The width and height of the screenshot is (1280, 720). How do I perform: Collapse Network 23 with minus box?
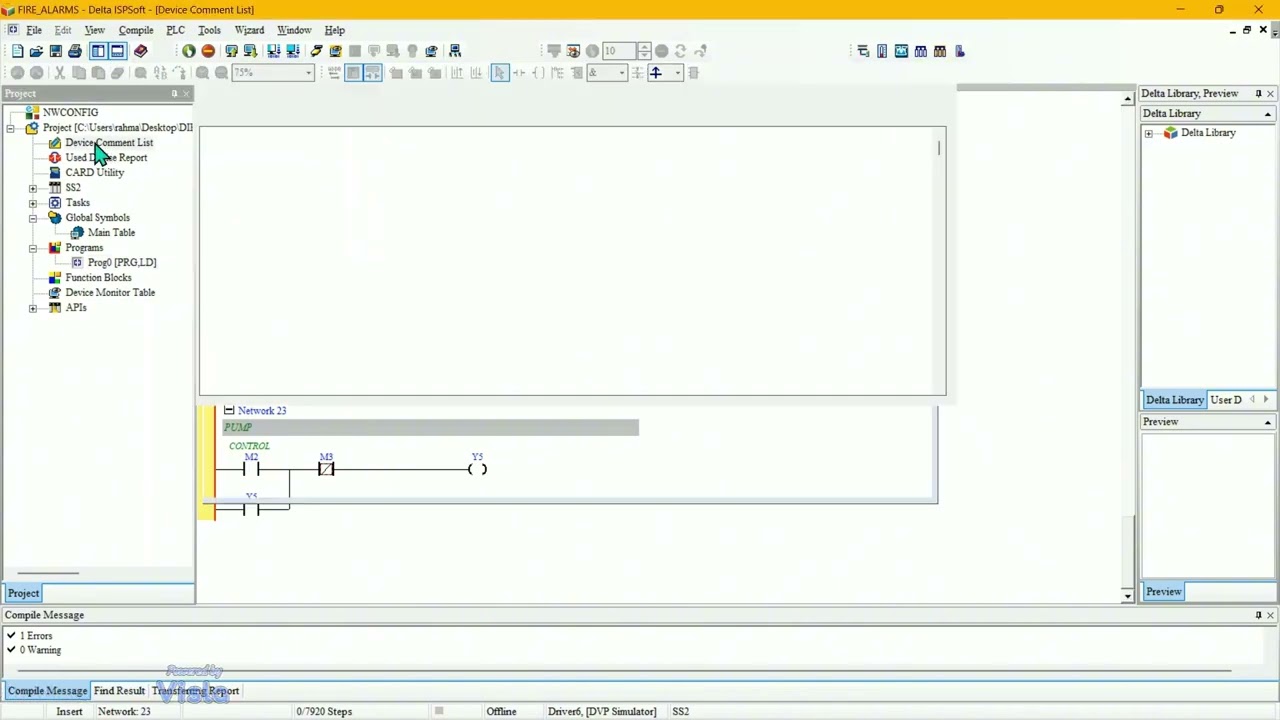(x=229, y=410)
